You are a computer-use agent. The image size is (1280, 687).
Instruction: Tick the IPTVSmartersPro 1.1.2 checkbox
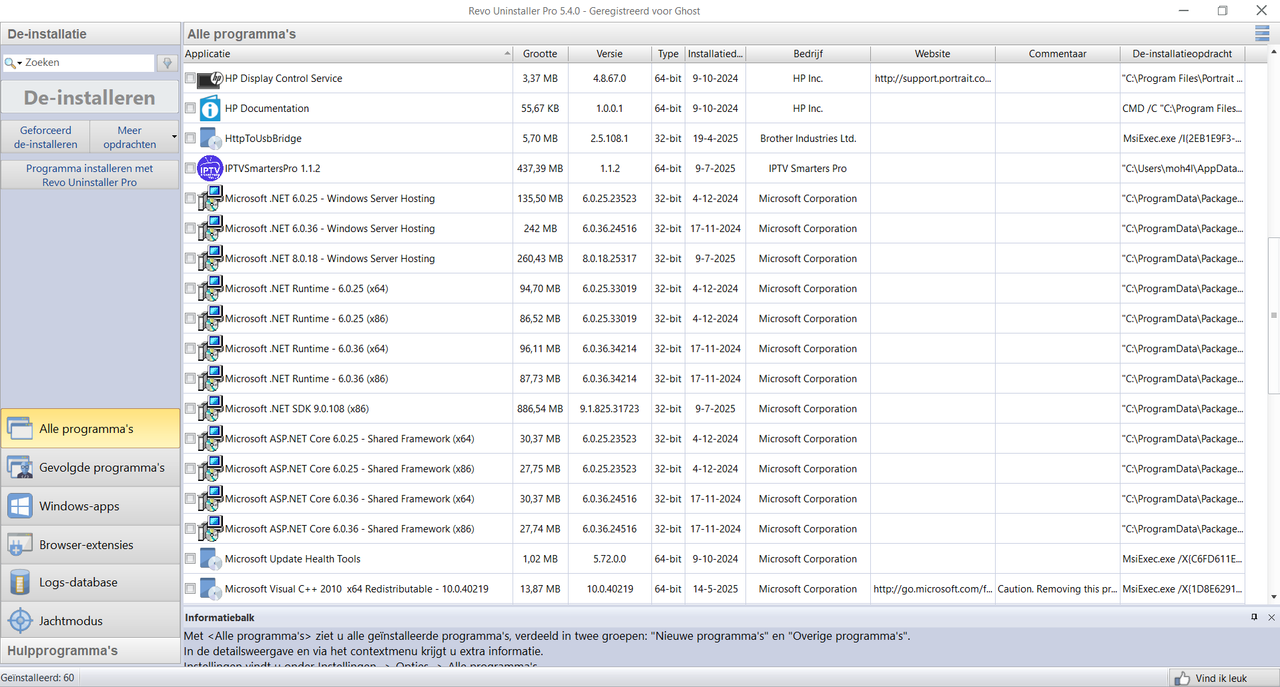point(190,169)
